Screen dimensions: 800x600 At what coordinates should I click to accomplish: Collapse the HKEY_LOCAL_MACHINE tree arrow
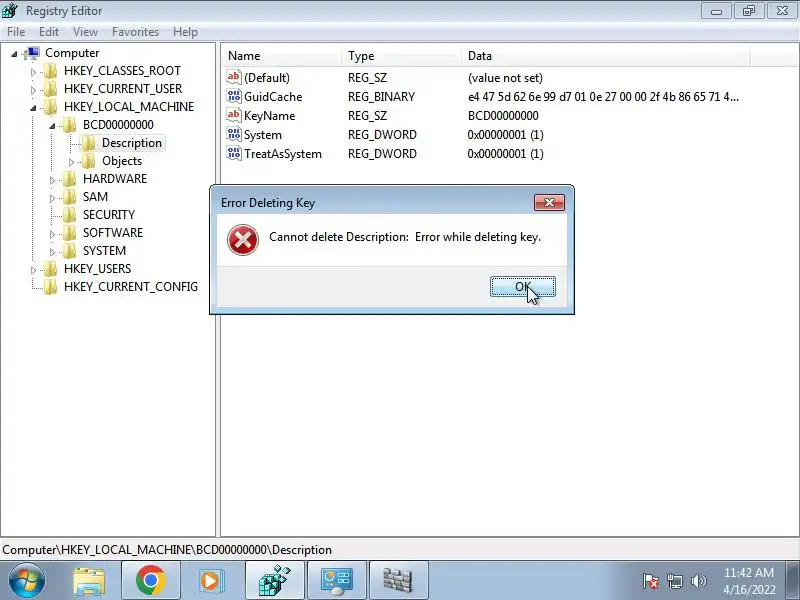click(33, 108)
